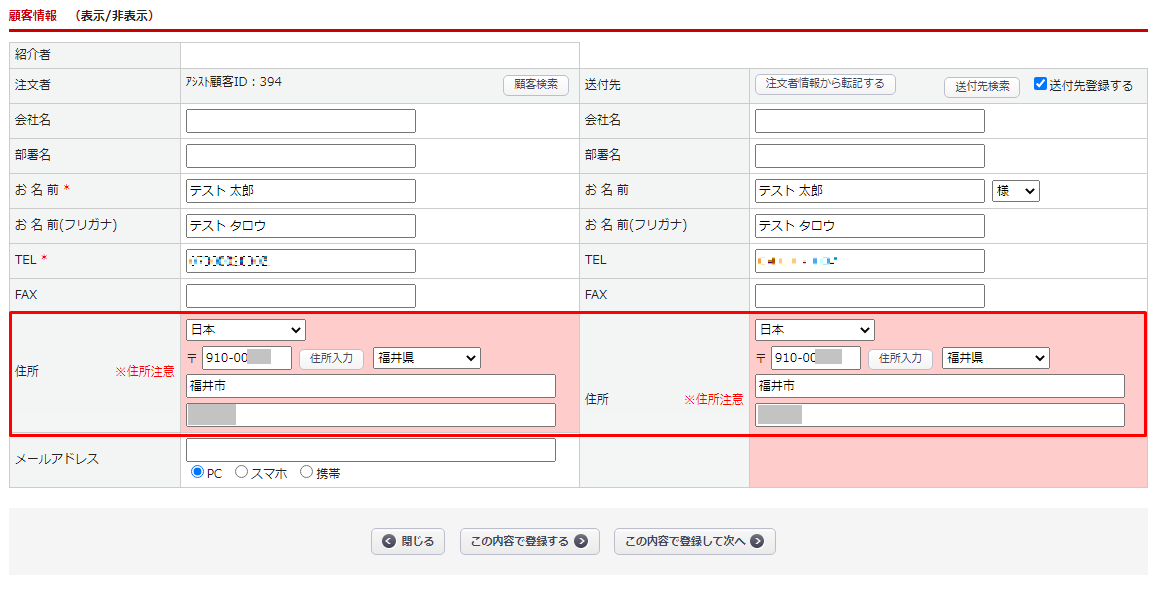Open the orderer prefecture dropdown 福井県
This screenshot has height=591, width=1161.
[426, 358]
